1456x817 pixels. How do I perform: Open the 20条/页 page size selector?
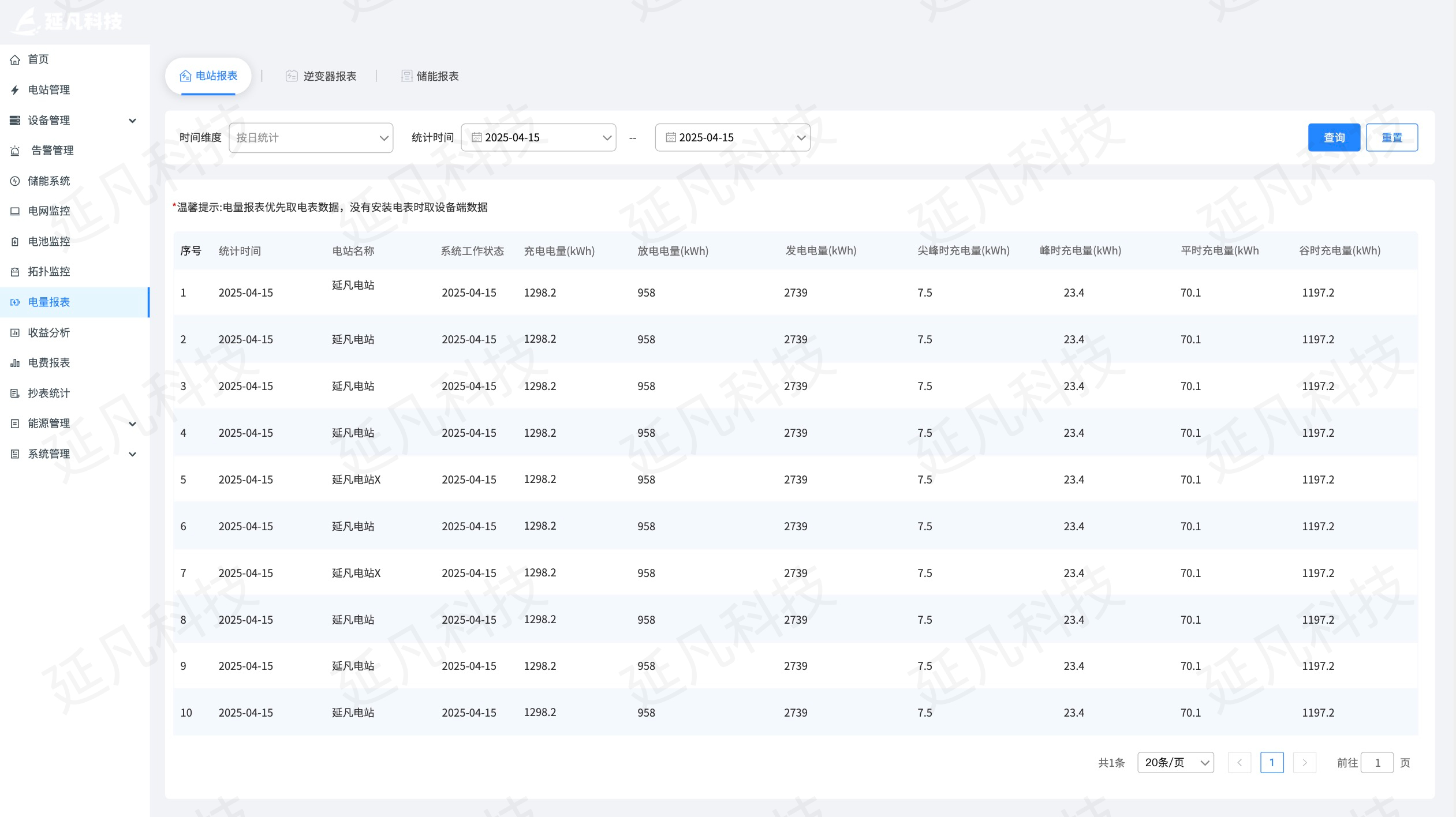tap(1175, 762)
